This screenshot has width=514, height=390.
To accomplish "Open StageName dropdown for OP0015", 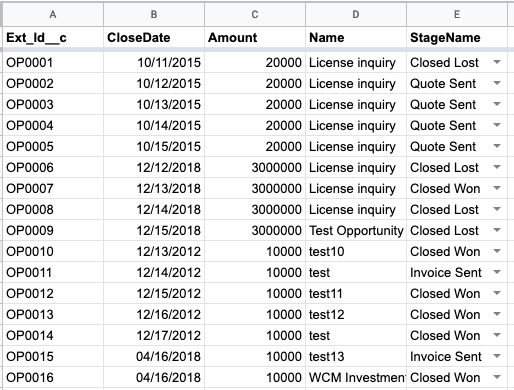I will (x=497, y=356).
